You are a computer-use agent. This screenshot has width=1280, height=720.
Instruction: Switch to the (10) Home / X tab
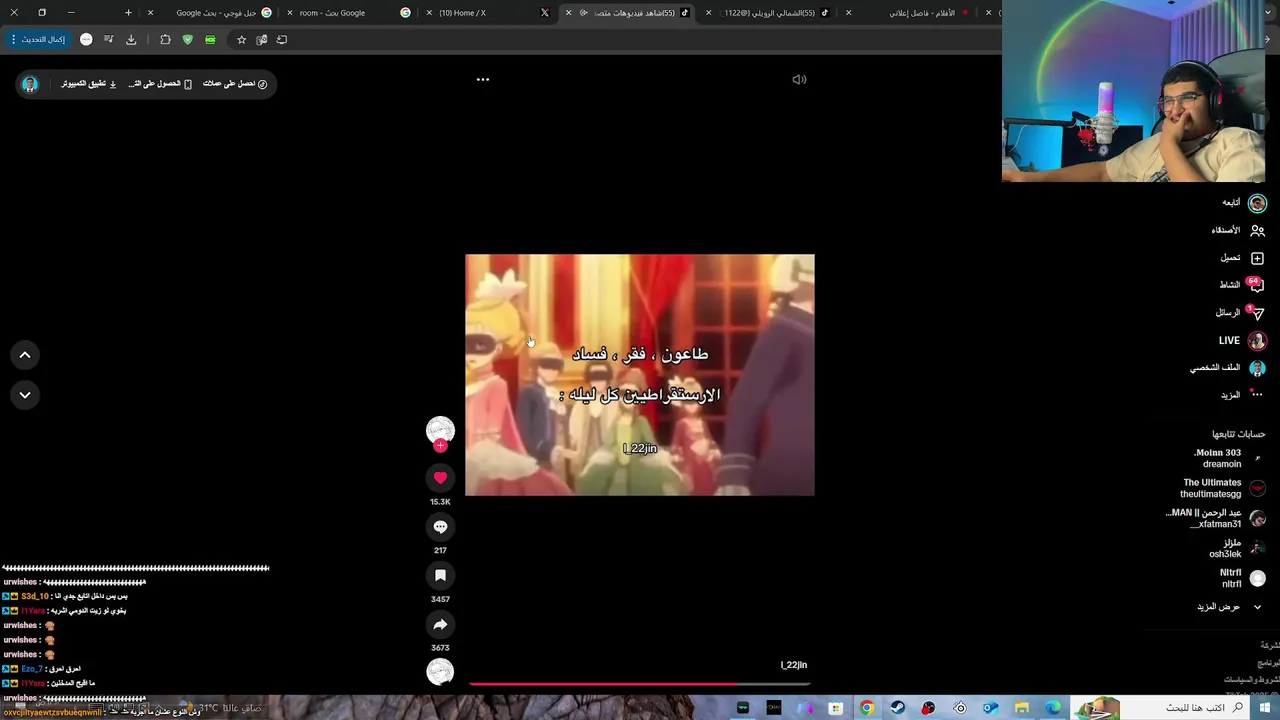[487, 13]
